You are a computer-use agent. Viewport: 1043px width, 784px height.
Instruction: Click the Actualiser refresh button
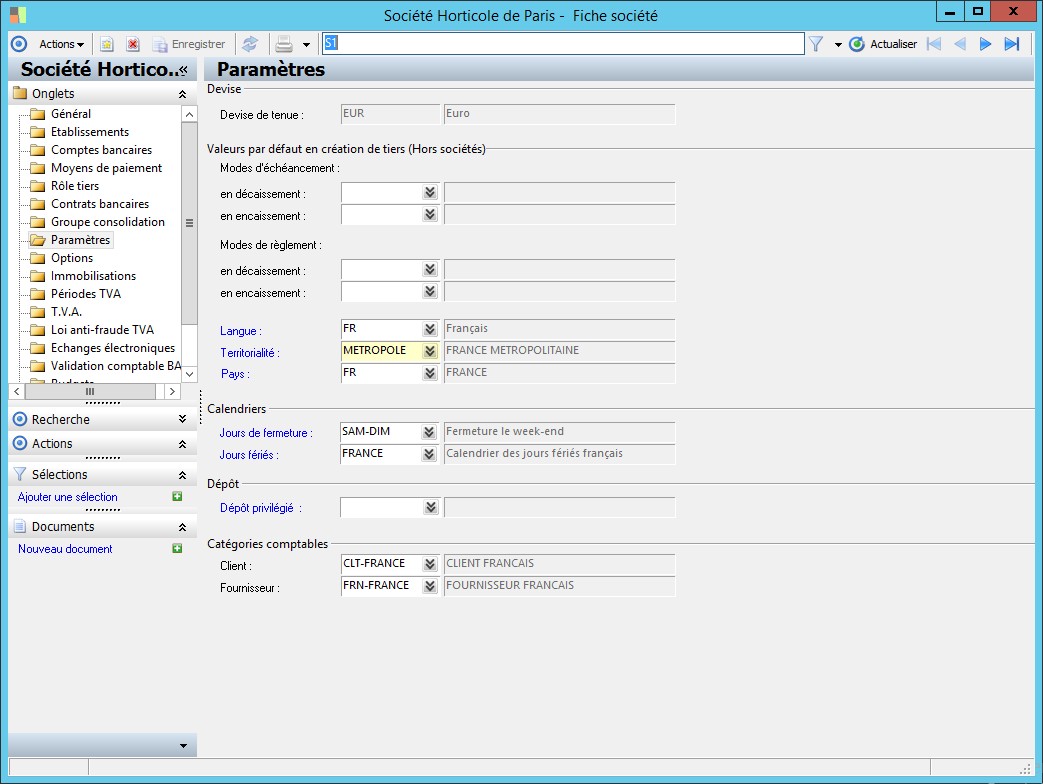883,45
